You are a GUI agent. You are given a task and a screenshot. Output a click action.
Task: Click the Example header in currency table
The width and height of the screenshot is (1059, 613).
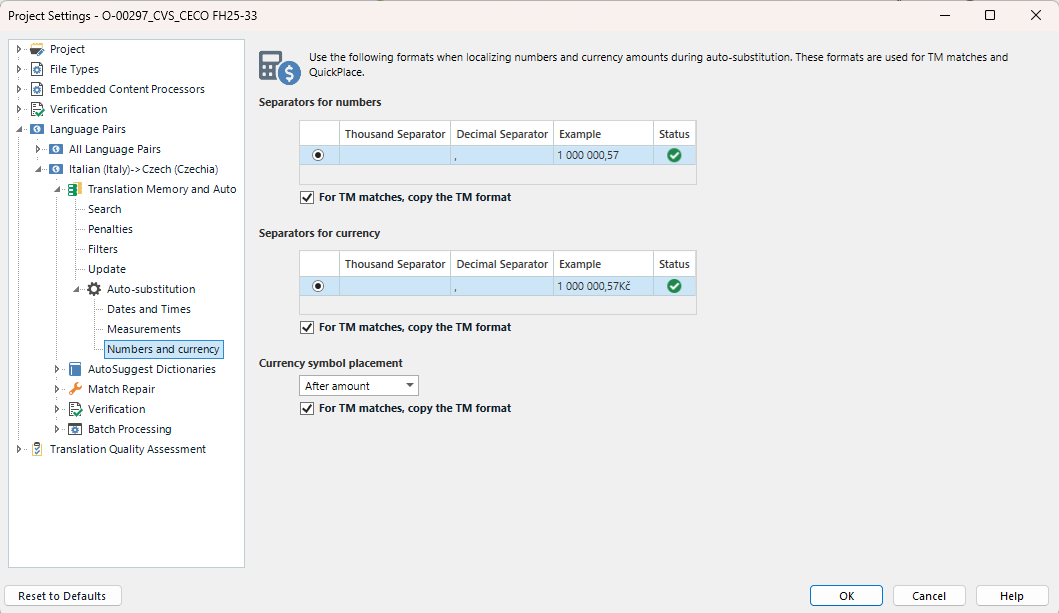(x=603, y=264)
